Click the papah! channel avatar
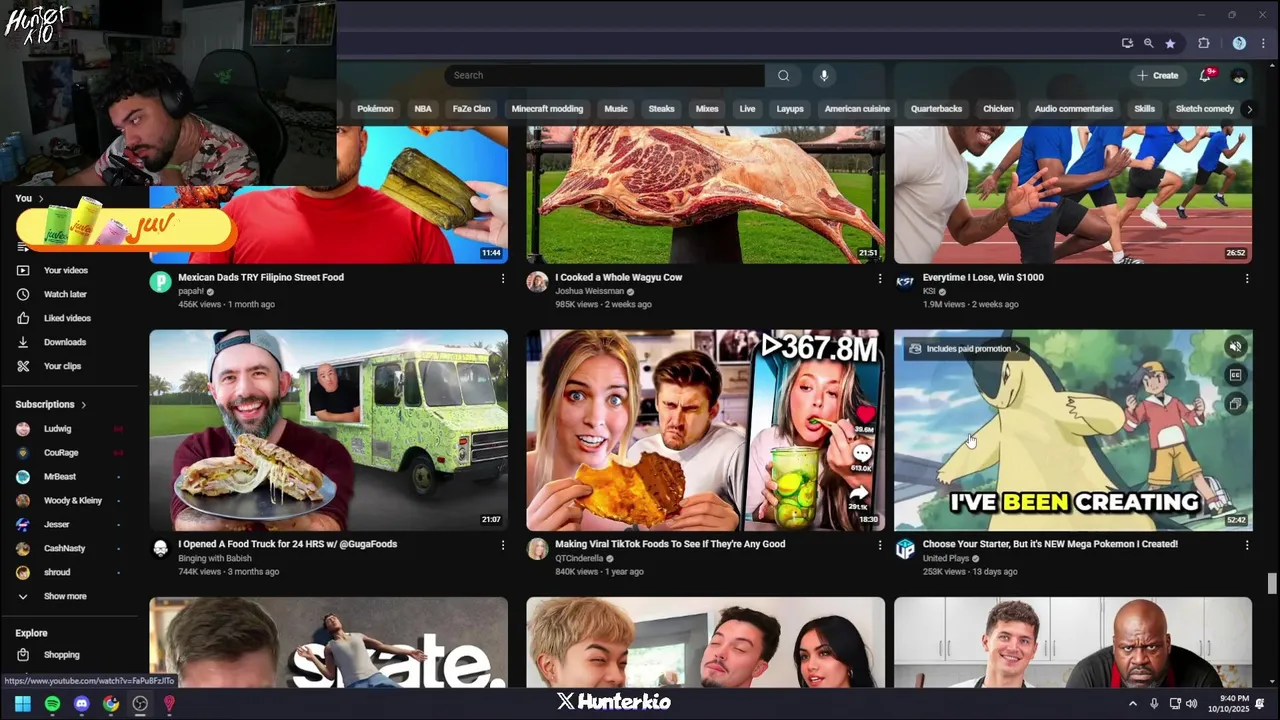The height and width of the screenshot is (720, 1280). pos(160,282)
